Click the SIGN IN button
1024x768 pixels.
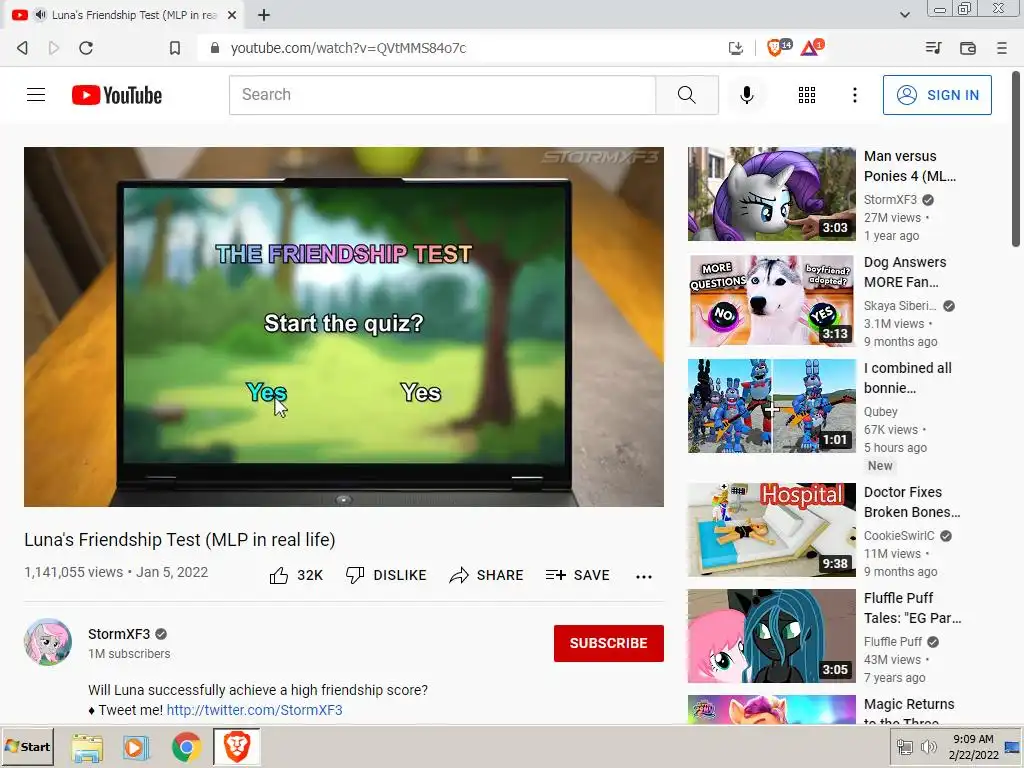click(x=936, y=95)
